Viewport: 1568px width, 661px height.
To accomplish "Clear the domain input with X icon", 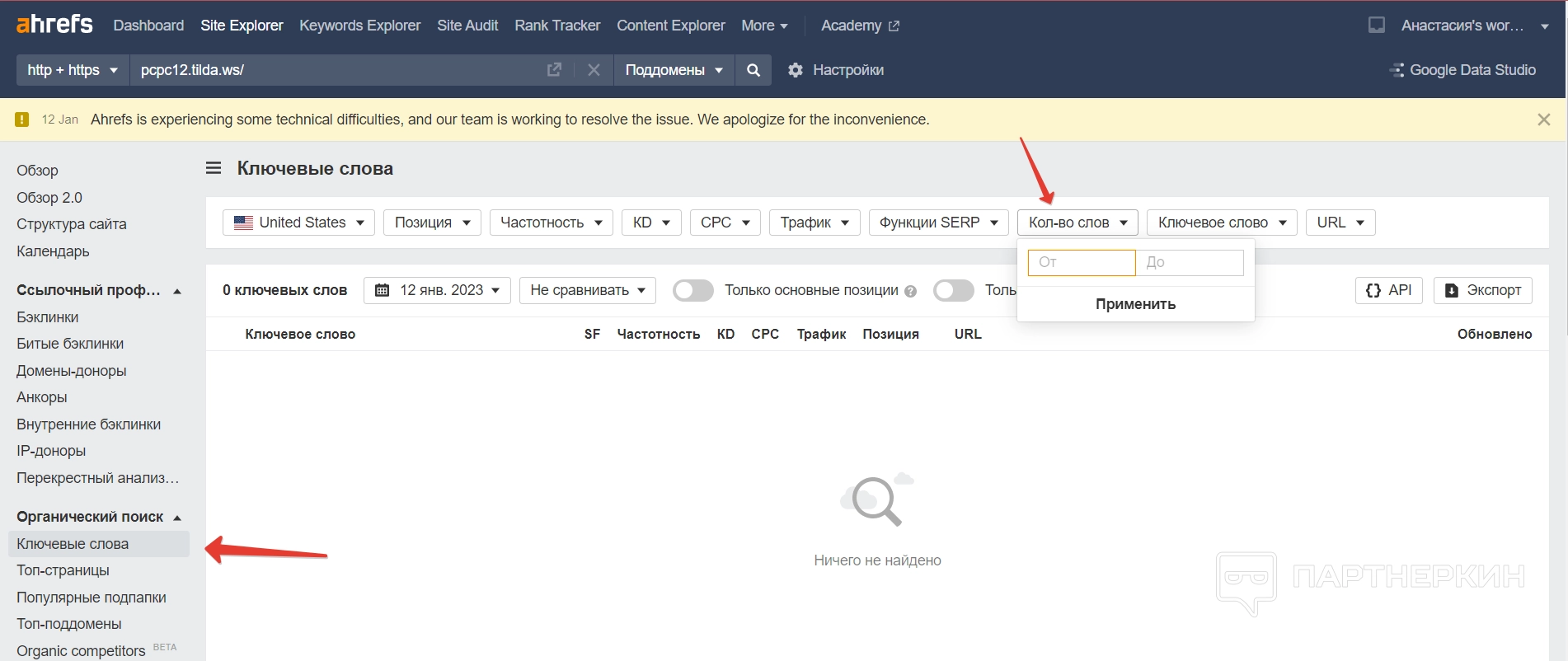I will point(594,70).
